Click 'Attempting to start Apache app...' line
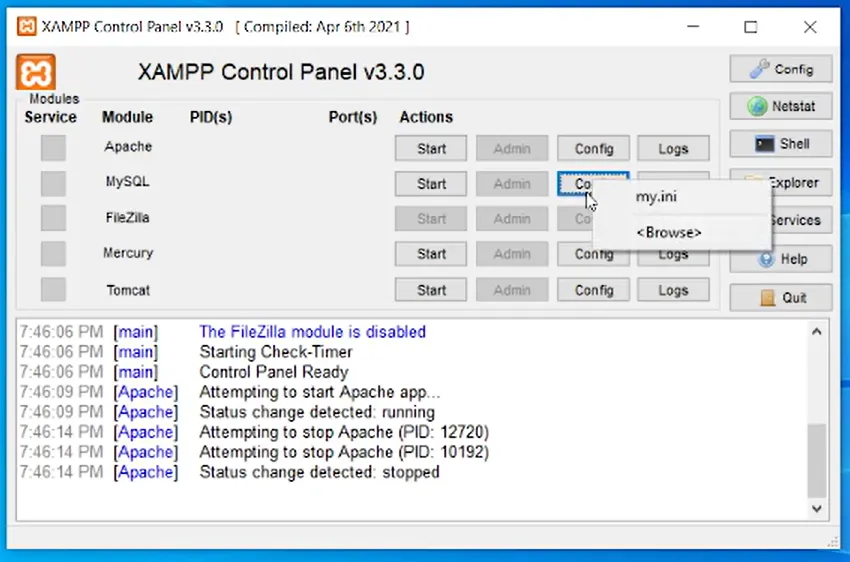The width and height of the screenshot is (850, 562). click(320, 392)
